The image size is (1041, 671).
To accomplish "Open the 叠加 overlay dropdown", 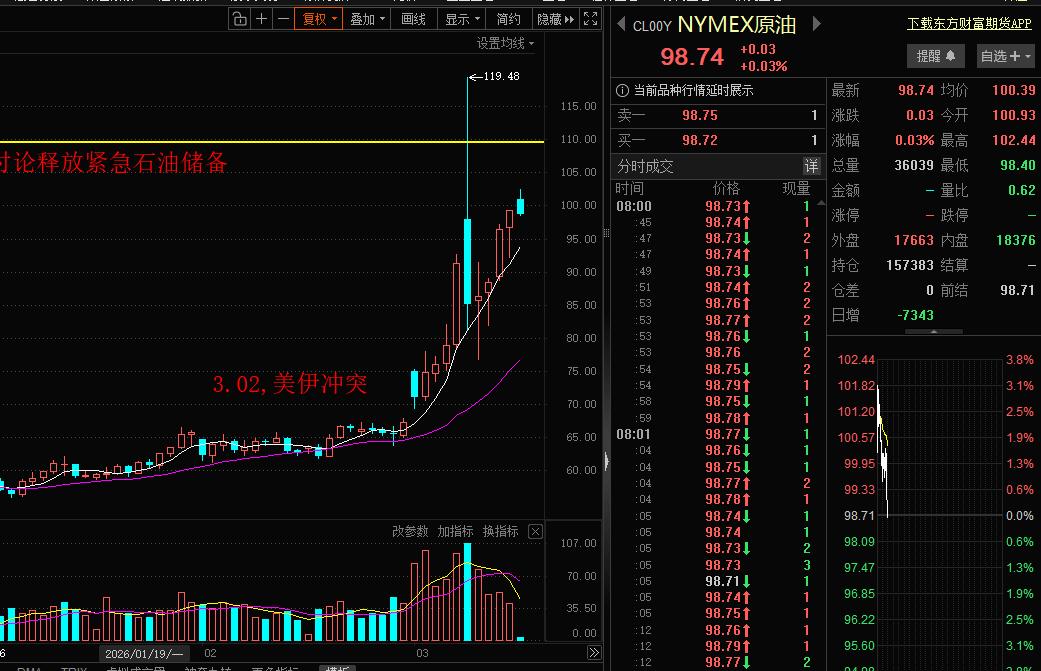I will (x=367, y=19).
